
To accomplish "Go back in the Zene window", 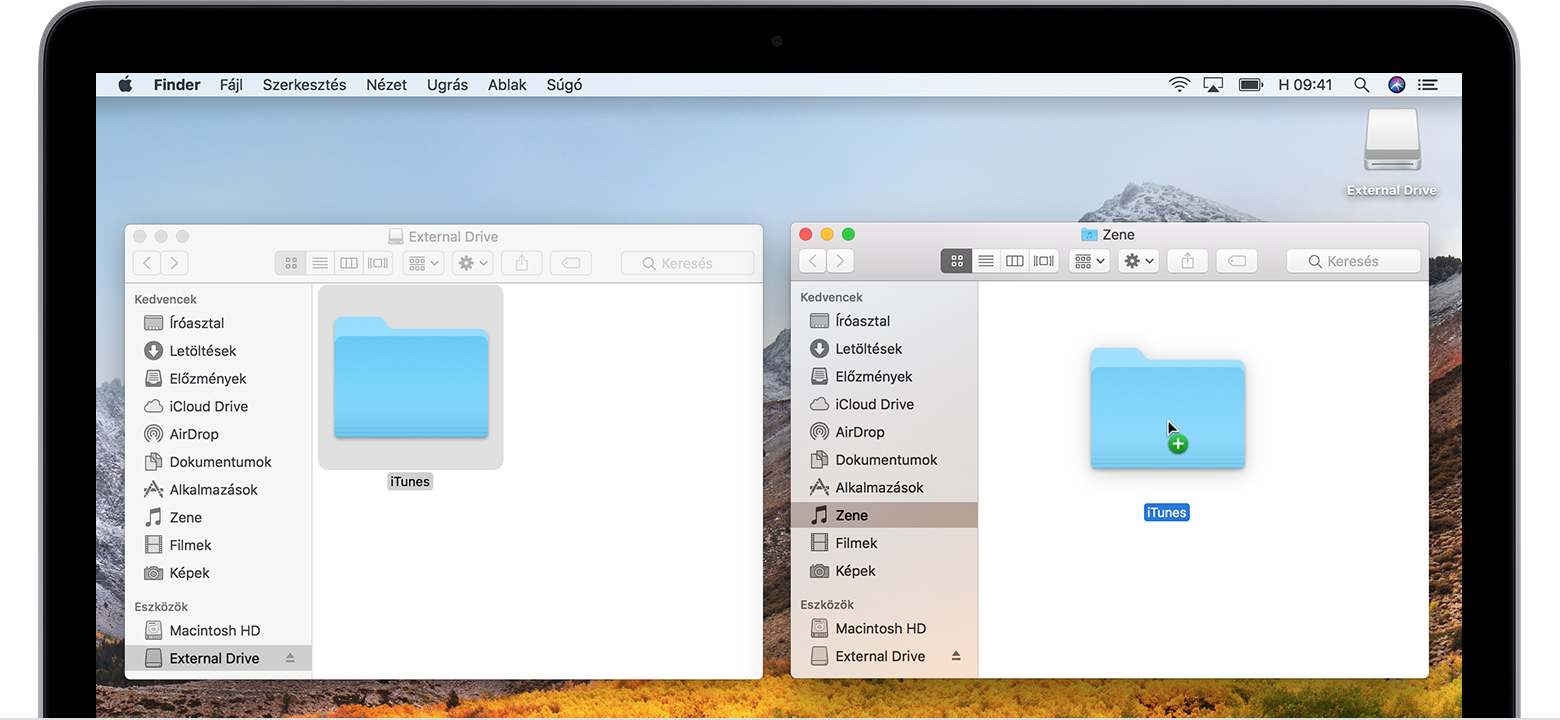I will click(x=813, y=261).
